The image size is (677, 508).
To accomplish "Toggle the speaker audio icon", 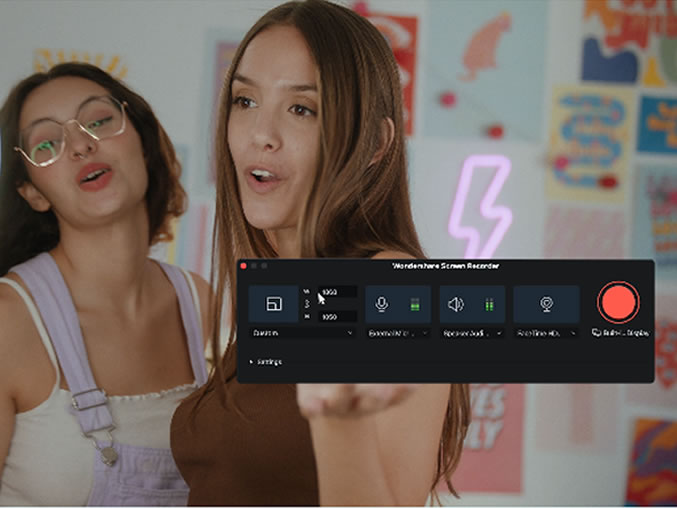I will pyautogui.click(x=456, y=304).
